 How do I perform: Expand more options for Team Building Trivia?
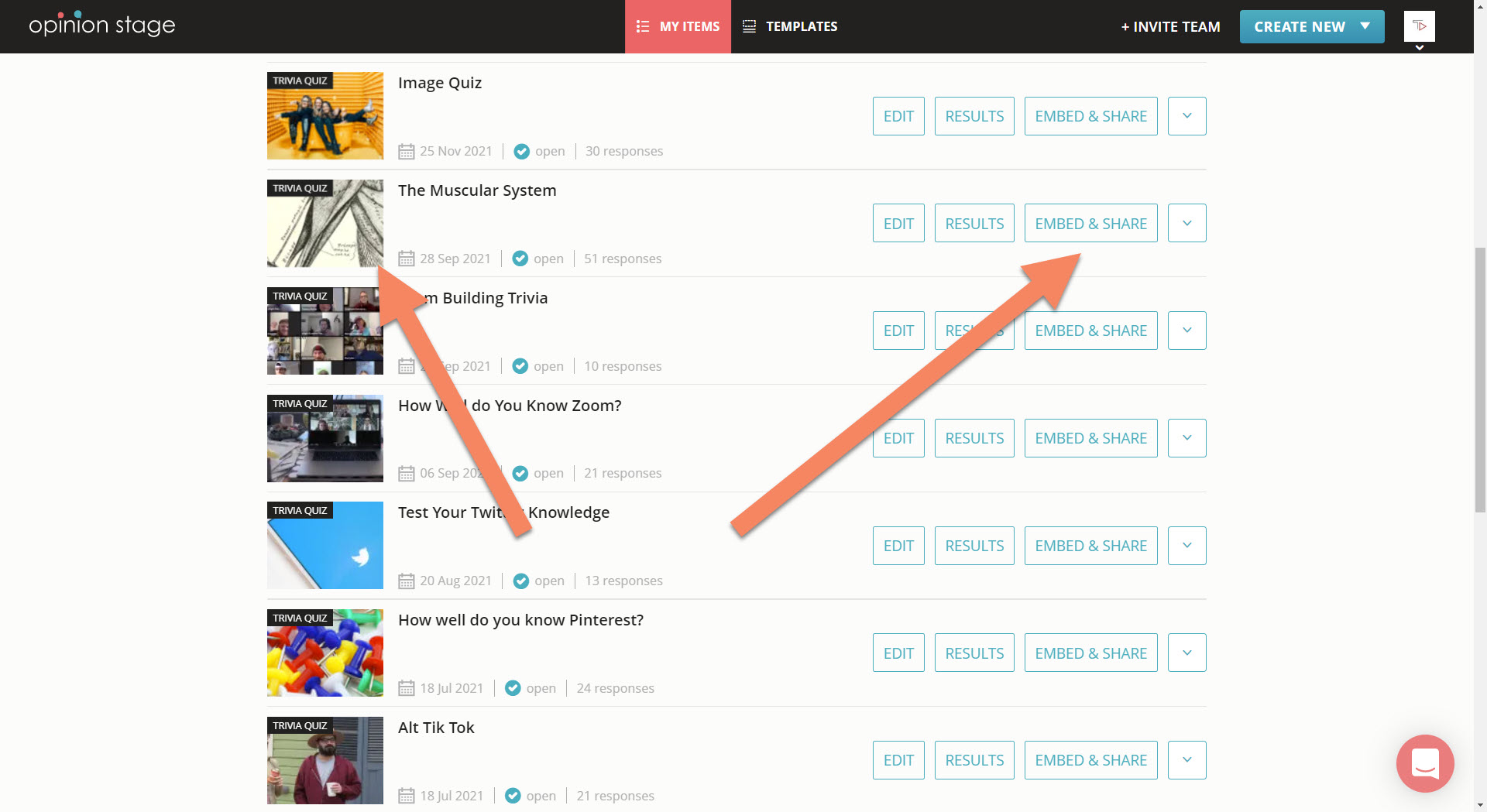[1187, 331]
